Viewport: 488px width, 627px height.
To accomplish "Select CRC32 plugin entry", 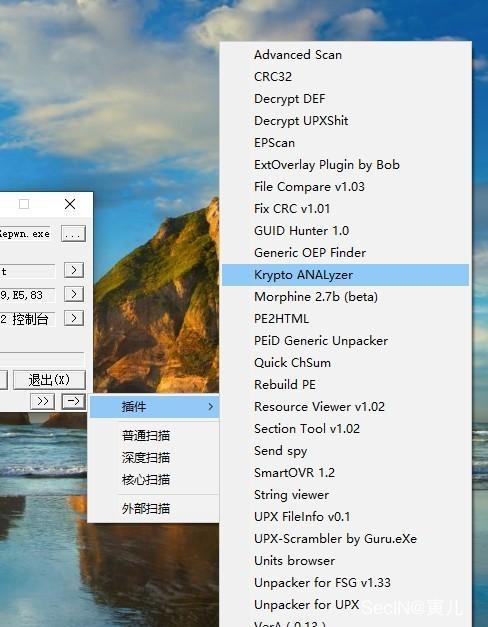I will 345,77.
